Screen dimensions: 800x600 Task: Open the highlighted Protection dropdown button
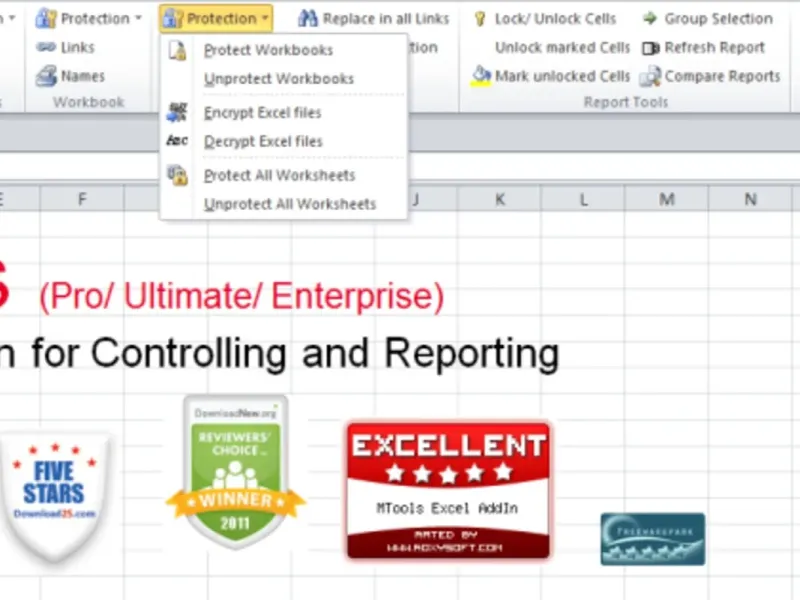coord(216,19)
